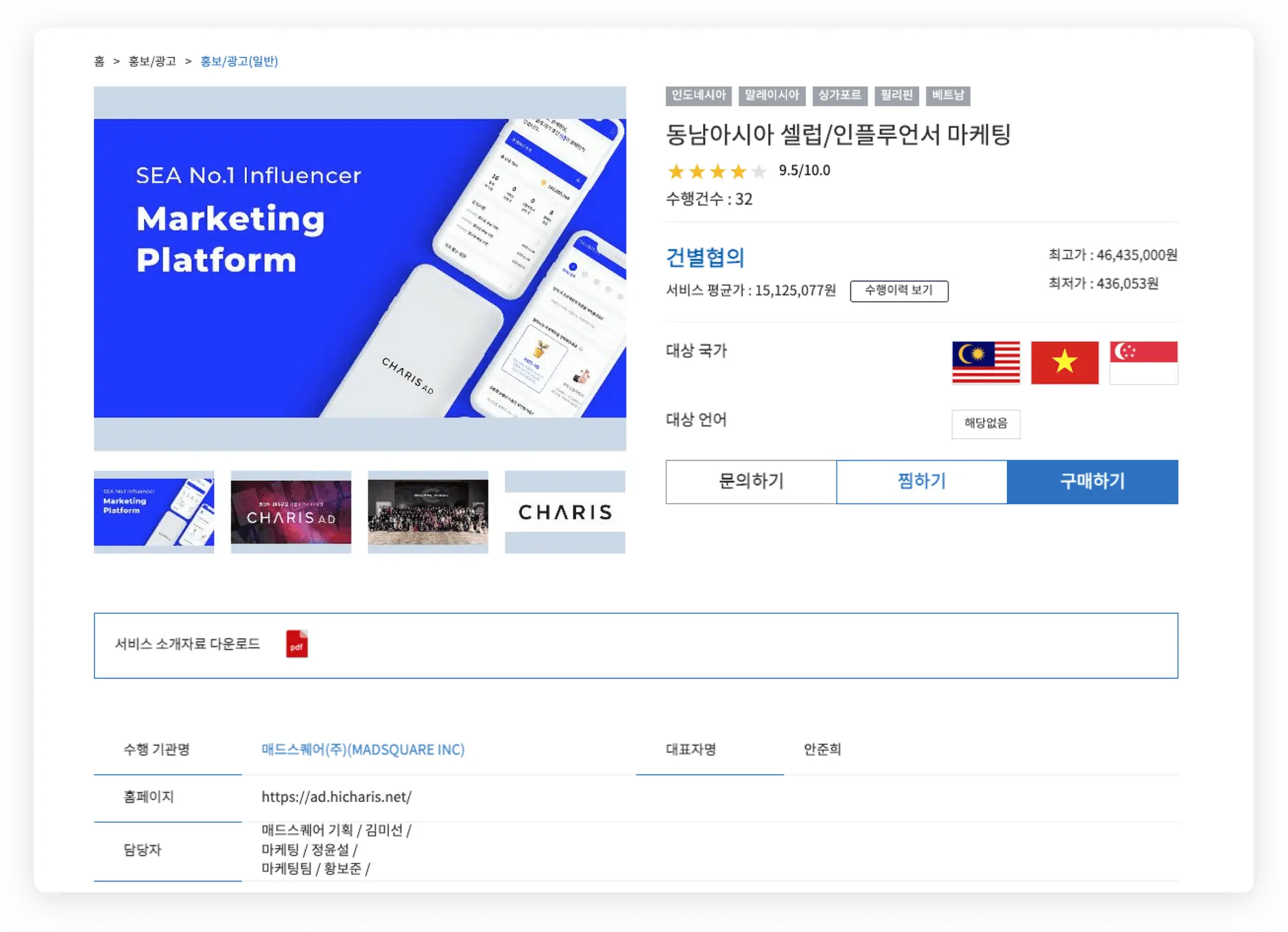Open the 매드스퀘어(주)(MADSQUARE INC) link
Viewport: 1288px width, 932px height.
[363, 749]
